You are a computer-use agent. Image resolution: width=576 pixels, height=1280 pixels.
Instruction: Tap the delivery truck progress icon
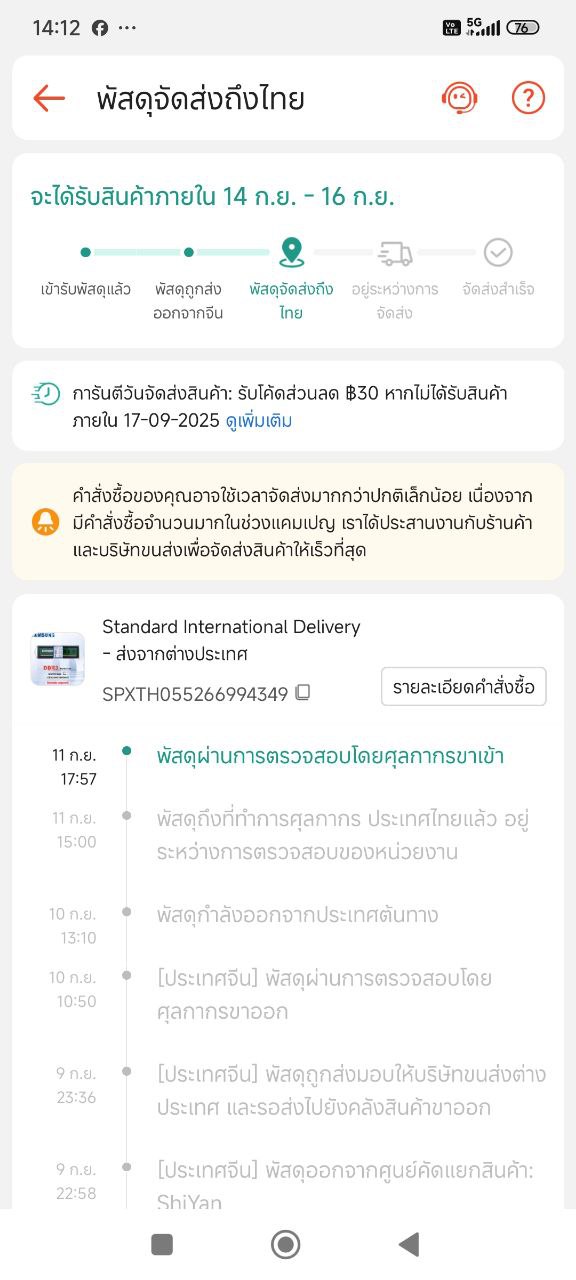[395, 253]
